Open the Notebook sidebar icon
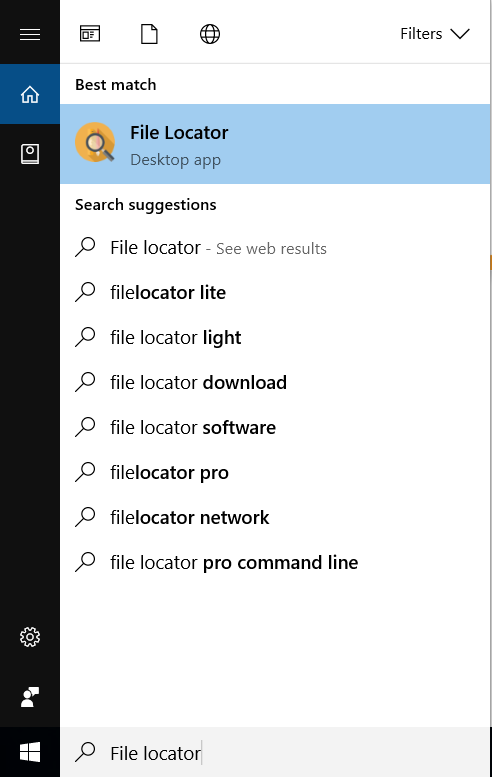Screen dimensions: 492x777 point(30,154)
